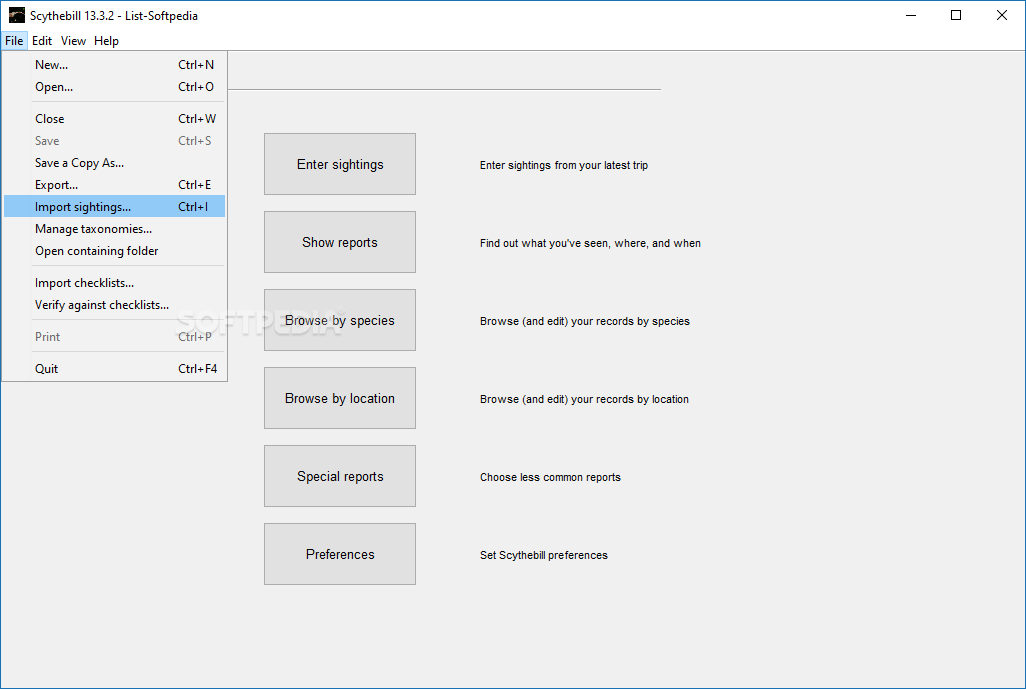The width and height of the screenshot is (1026, 689).
Task: Click 'Find out what you've seen, where, and when'
Action: pyautogui.click(x=590, y=243)
